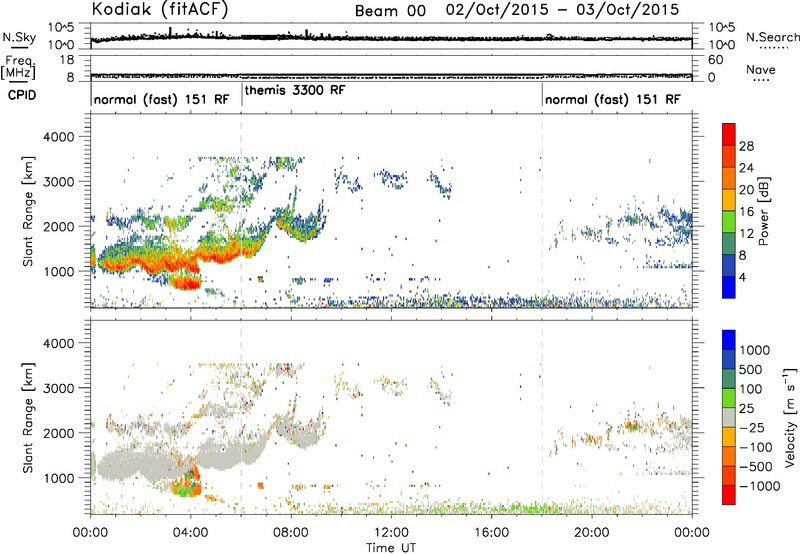Viewport: 800px width, 554px height.
Task: Click the "18" tick label on the frequency axis
Action: [67, 60]
